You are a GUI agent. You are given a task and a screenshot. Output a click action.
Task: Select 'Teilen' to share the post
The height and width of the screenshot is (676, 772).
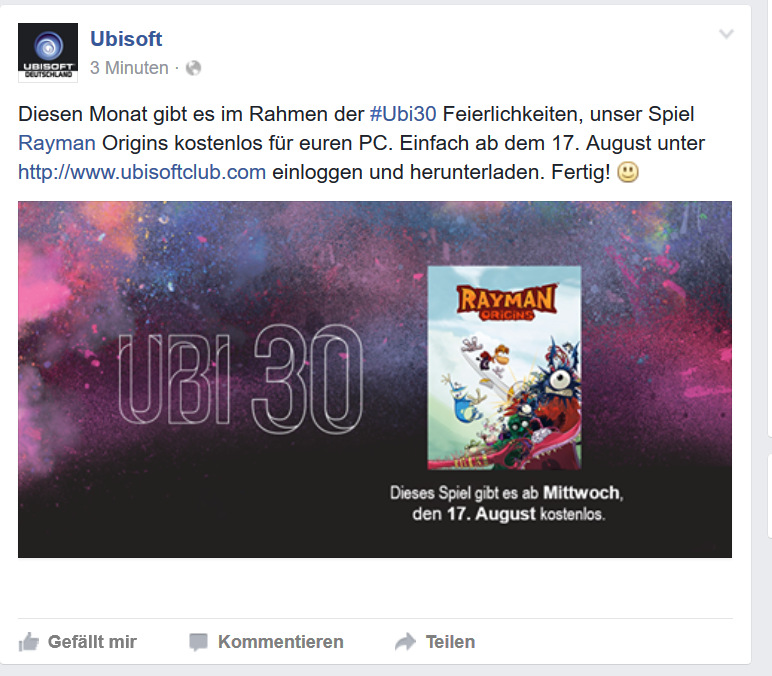[450, 642]
